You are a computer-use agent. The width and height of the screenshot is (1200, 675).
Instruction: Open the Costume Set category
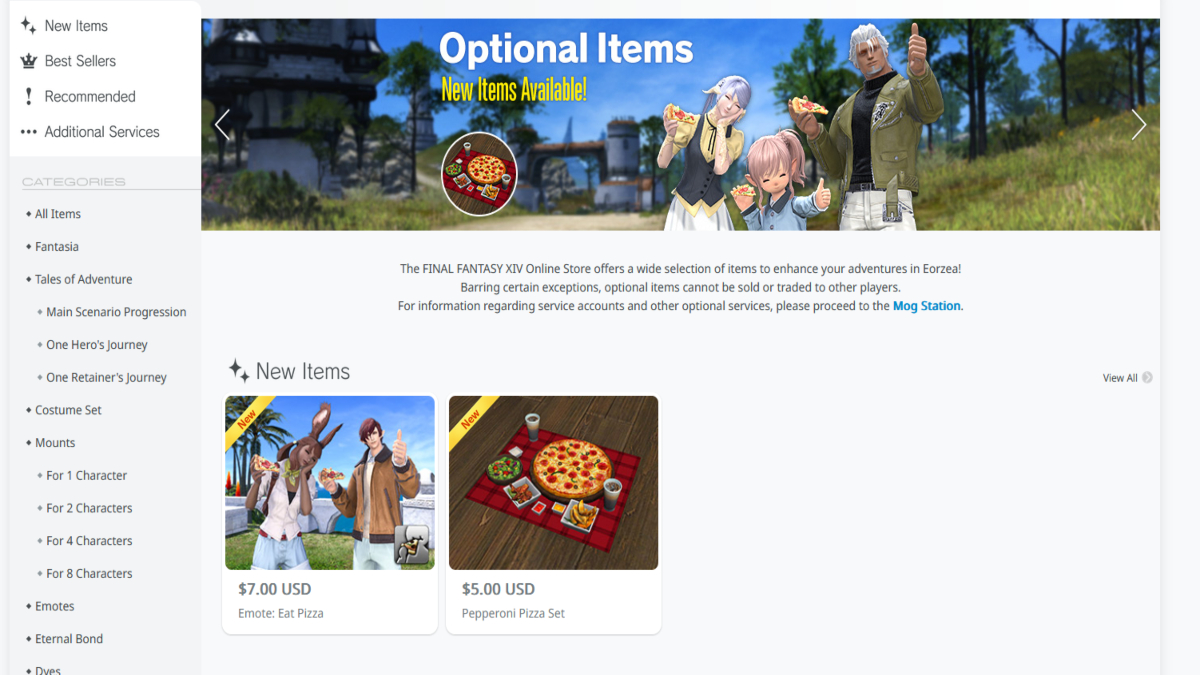68,410
